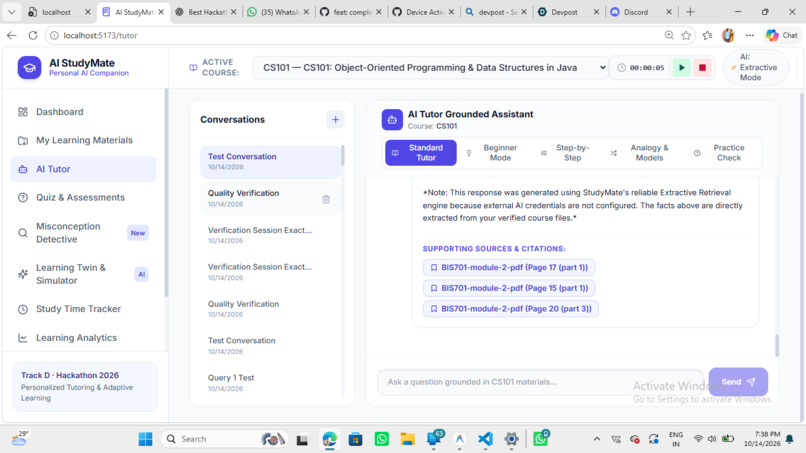Open Learning Twin & Simulator
This screenshot has height=453, width=806.
(83, 274)
